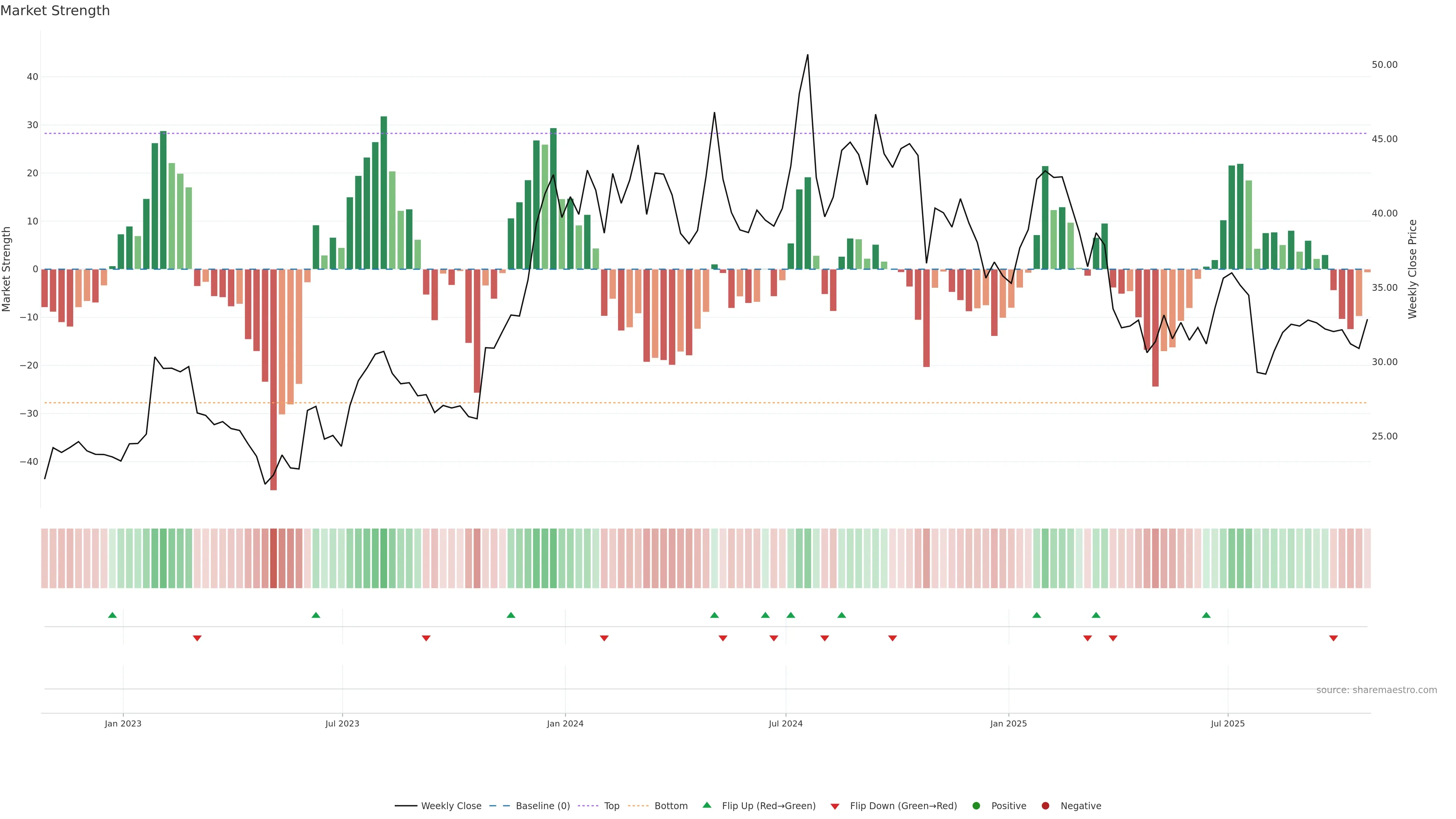Click the green Flip Up legend triangle
Screen dimensions: 1456x819
coord(706,805)
